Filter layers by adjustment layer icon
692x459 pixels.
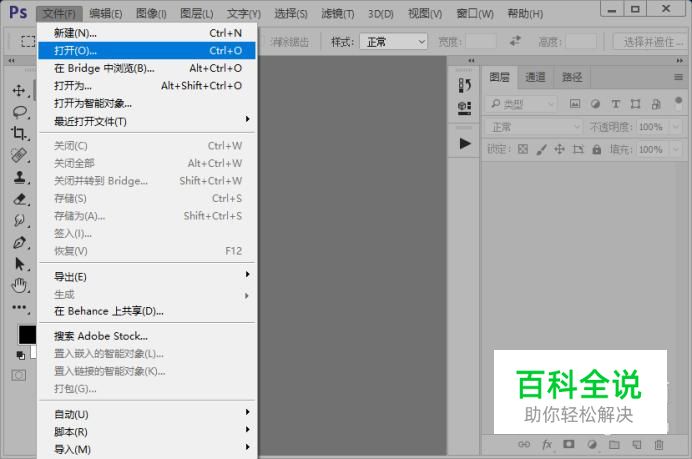[x=595, y=104]
